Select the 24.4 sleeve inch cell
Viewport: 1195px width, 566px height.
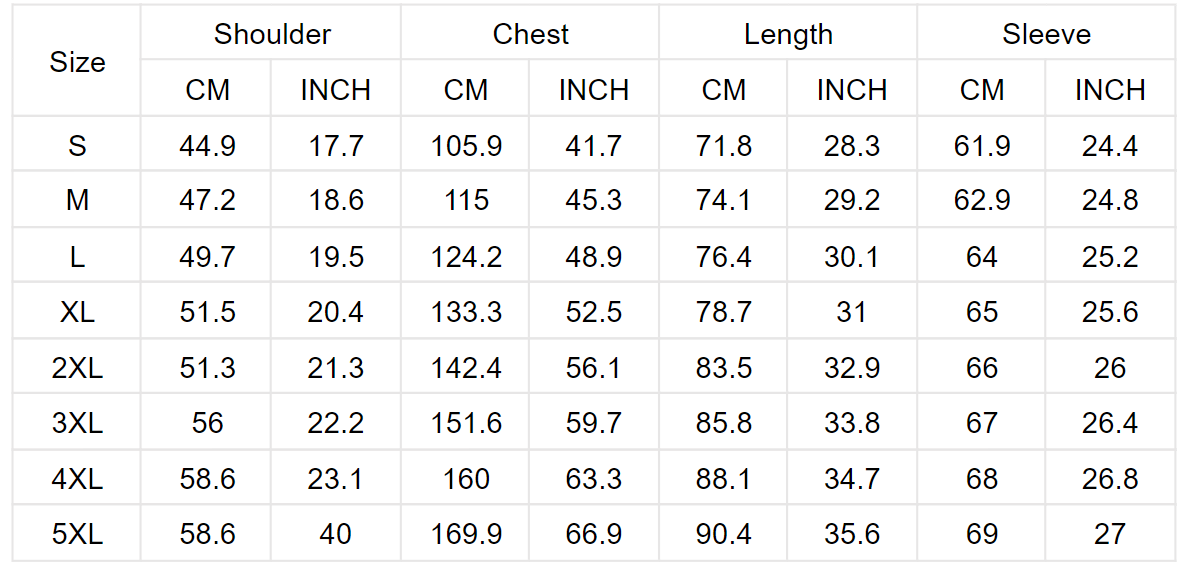point(1110,145)
